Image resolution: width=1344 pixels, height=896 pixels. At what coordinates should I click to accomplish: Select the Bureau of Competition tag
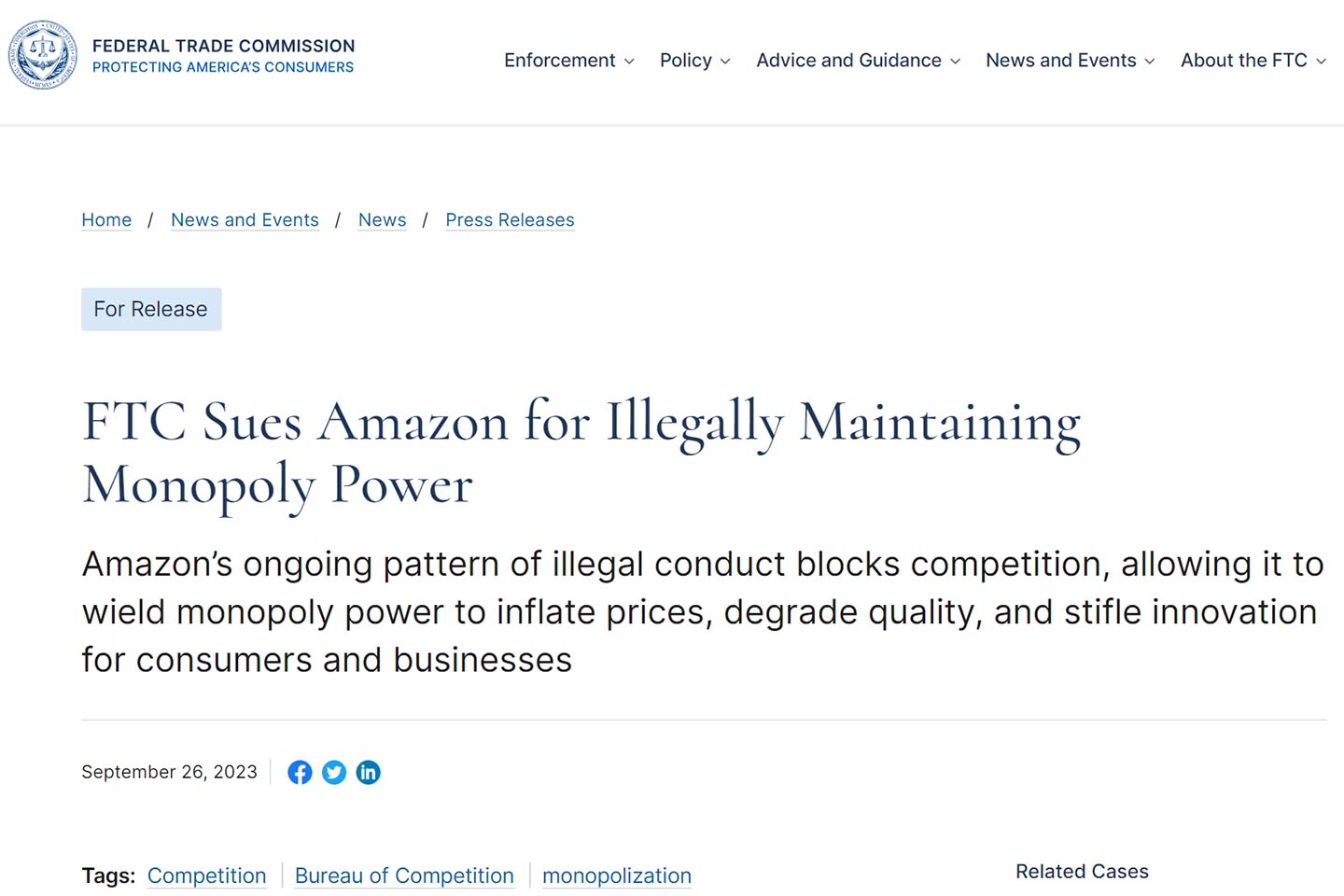click(x=404, y=876)
